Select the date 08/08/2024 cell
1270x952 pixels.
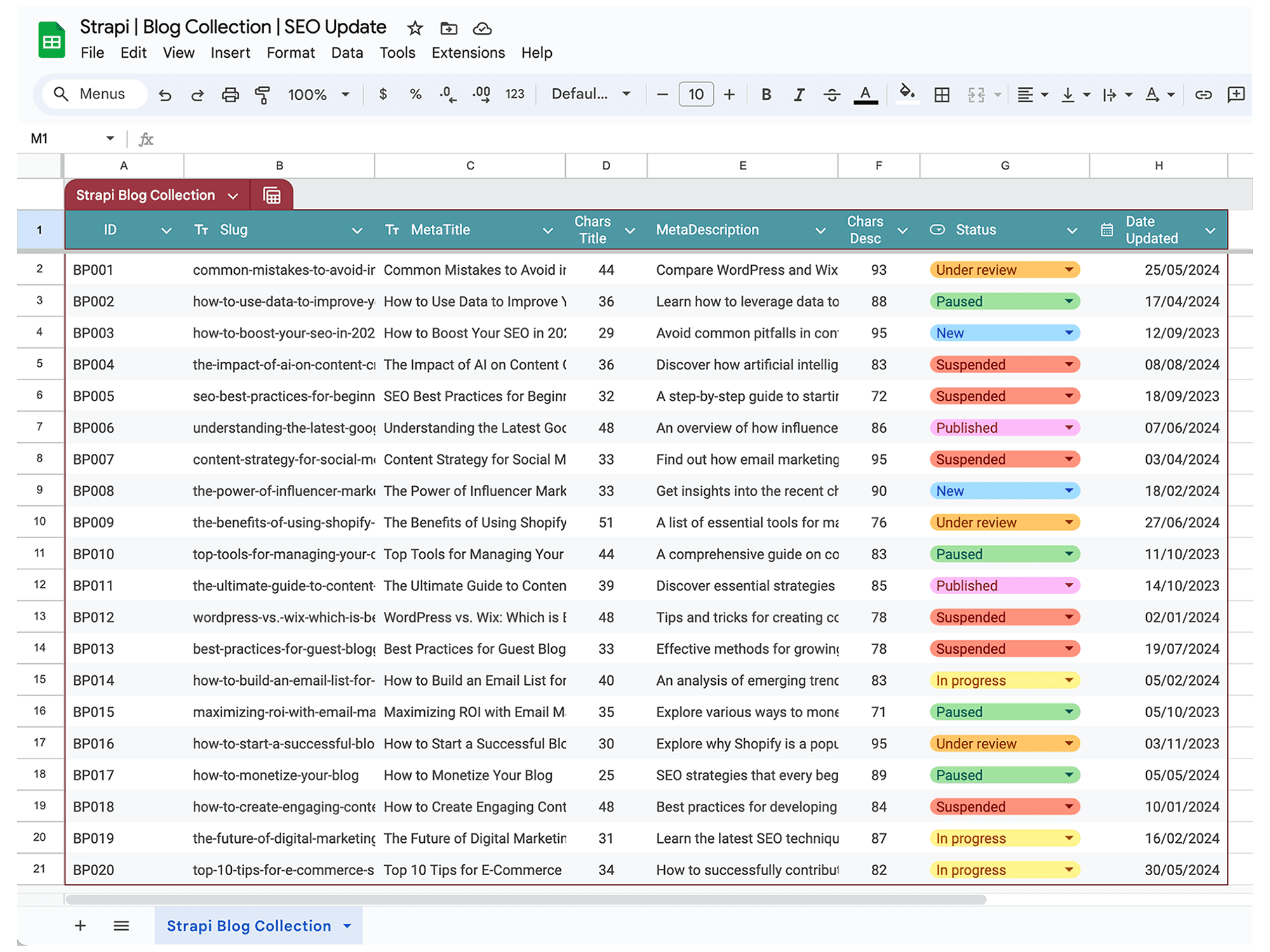point(1159,364)
